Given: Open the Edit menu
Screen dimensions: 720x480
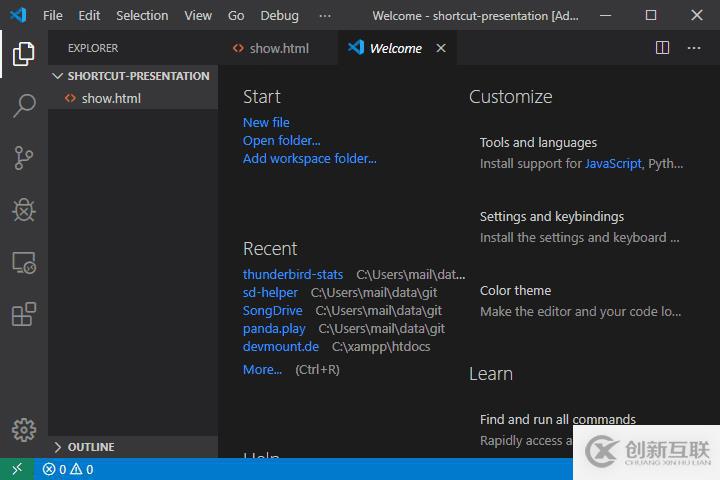Looking at the screenshot, I should 89,16.
